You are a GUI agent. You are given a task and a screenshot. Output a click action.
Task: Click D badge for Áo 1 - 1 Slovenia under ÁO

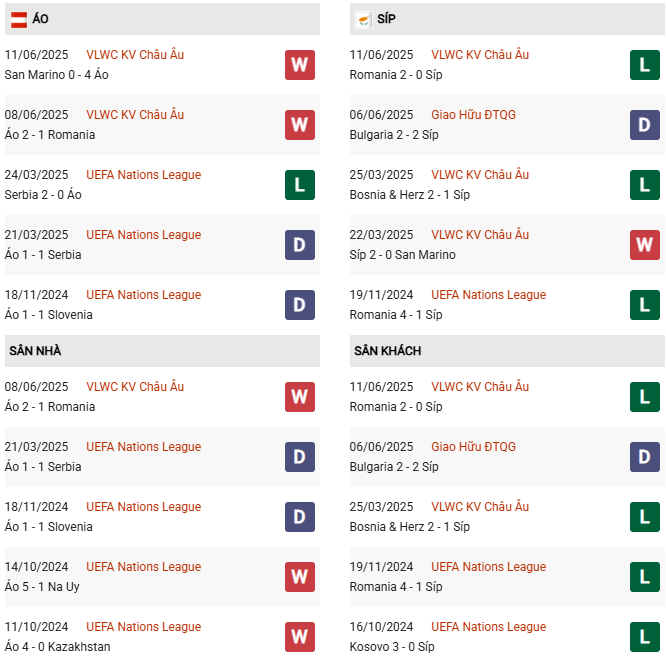coord(299,305)
